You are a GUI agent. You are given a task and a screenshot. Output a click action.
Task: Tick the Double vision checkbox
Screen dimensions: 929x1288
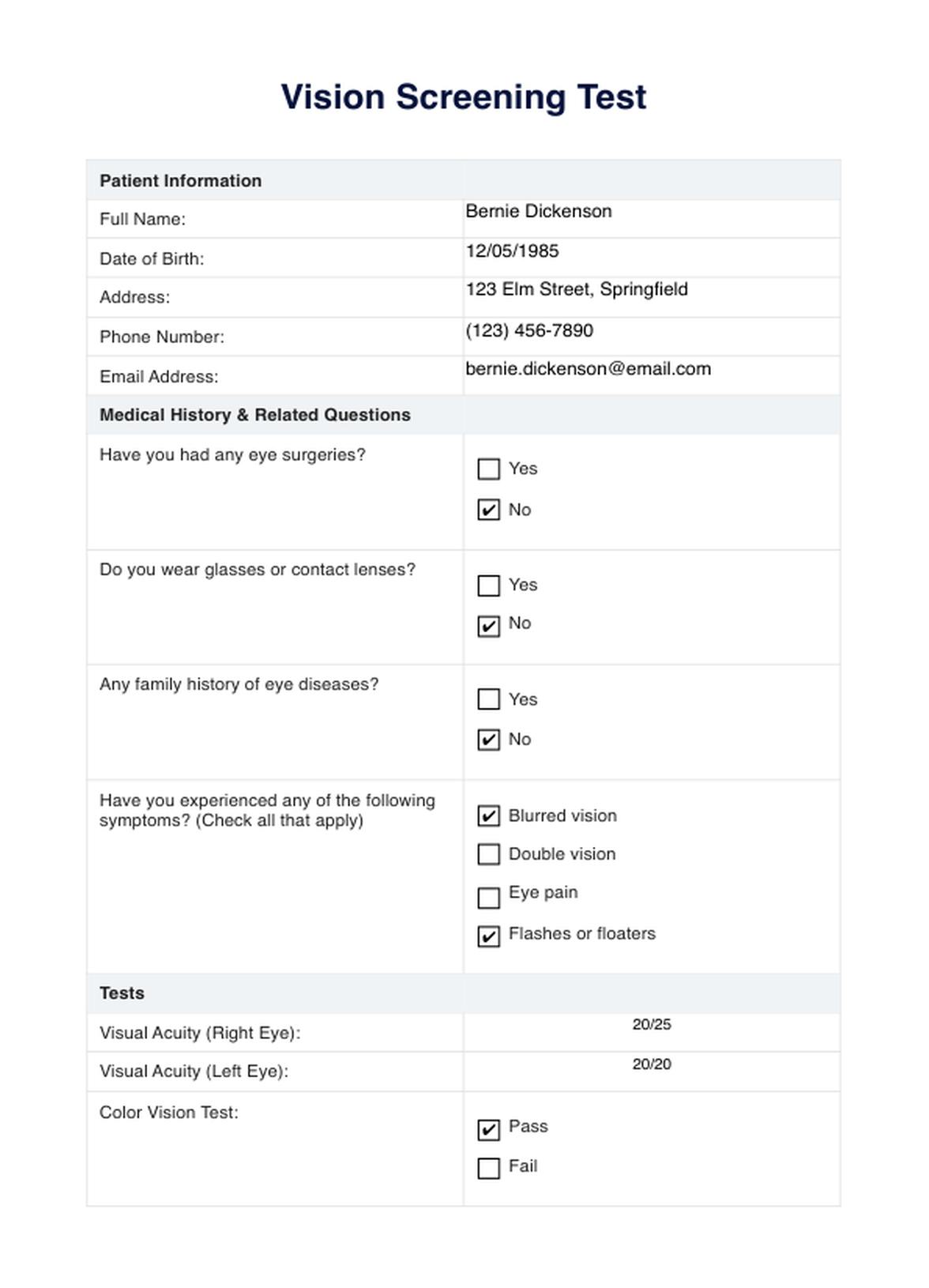[x=489, y=854]
